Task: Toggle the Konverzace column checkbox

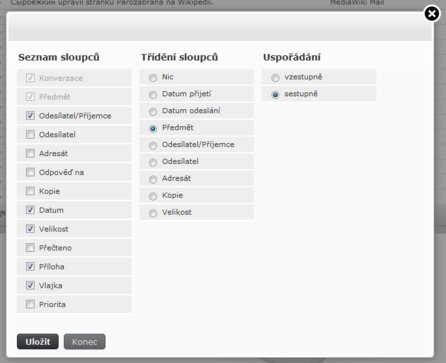Action: pos(30,78)
